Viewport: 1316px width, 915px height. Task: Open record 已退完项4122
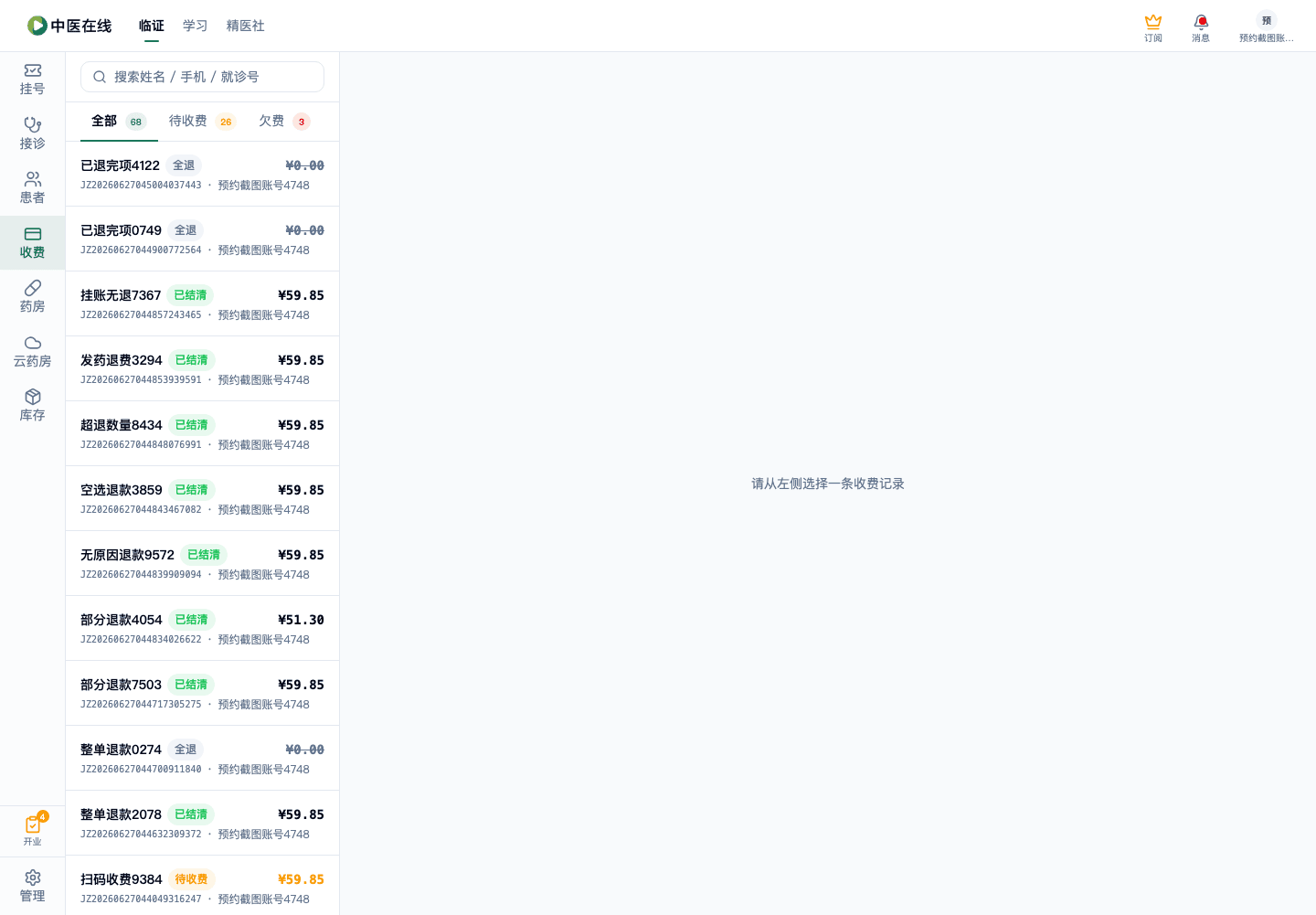pyautogui.click(x=202, y=174)
